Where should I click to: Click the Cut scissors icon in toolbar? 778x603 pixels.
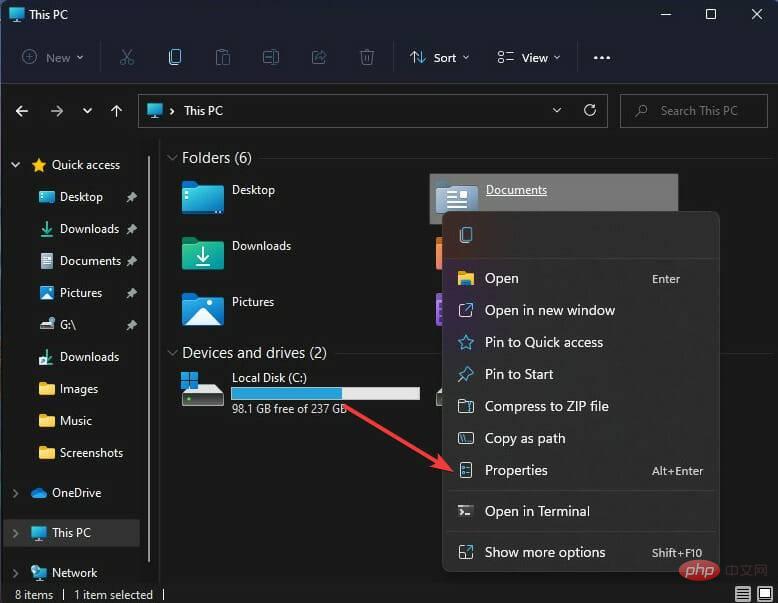pyautogui.click(x=127, y=57)
